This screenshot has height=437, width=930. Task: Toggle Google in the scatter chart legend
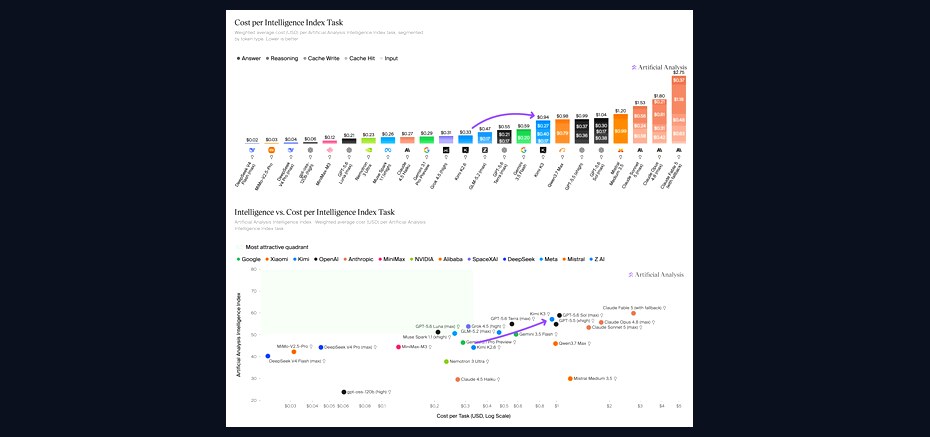249,259
